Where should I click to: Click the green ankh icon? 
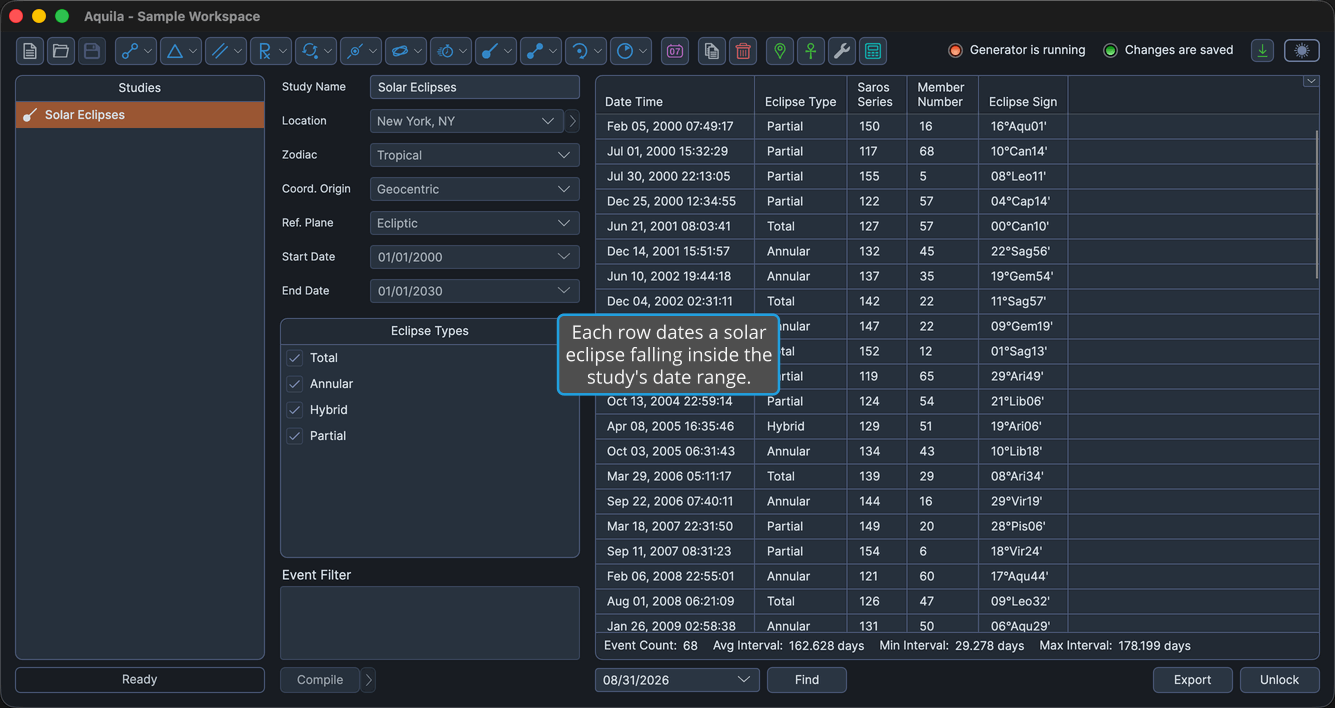811,51
